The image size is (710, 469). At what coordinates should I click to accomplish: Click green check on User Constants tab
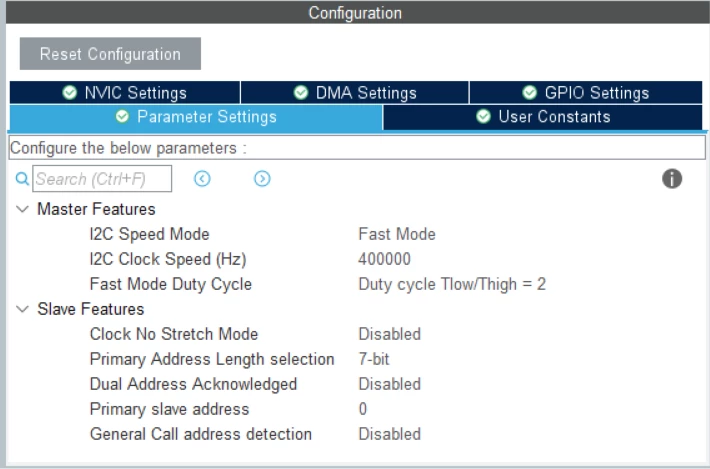pyautogui.click(x=483, y=117)
